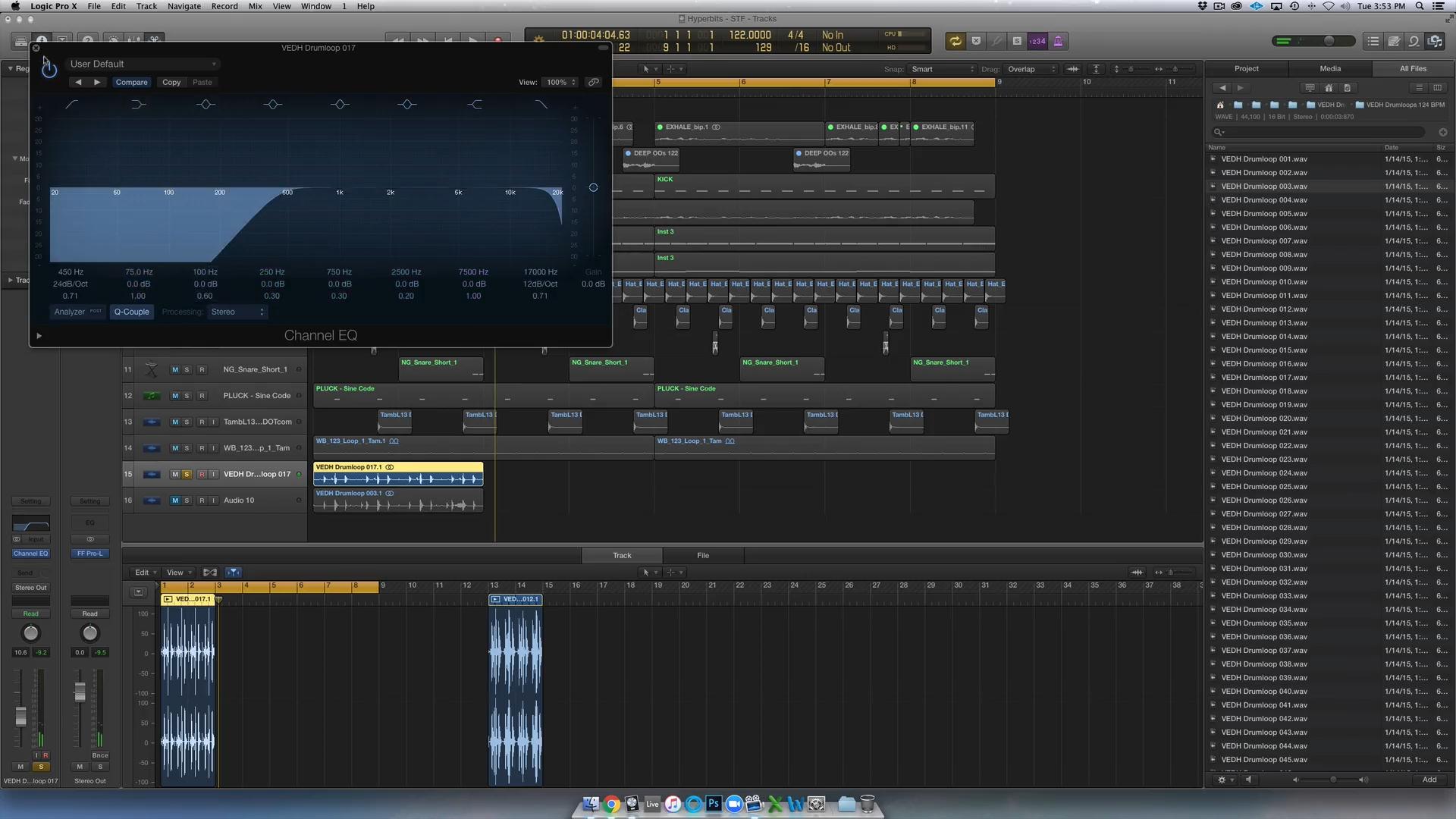Open the Note Pads icon
Viewport: 1456px width, 819px height.
point(1394,41)
